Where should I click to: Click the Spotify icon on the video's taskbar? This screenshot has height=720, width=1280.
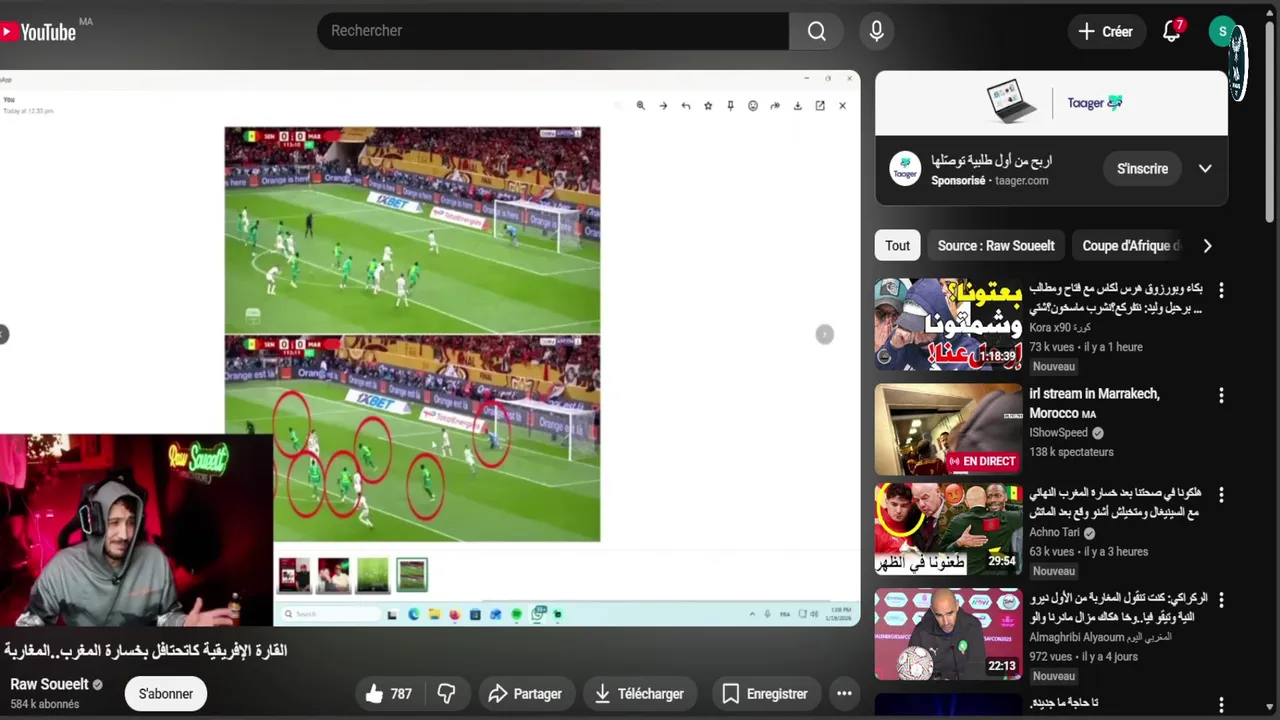(516, 614)
